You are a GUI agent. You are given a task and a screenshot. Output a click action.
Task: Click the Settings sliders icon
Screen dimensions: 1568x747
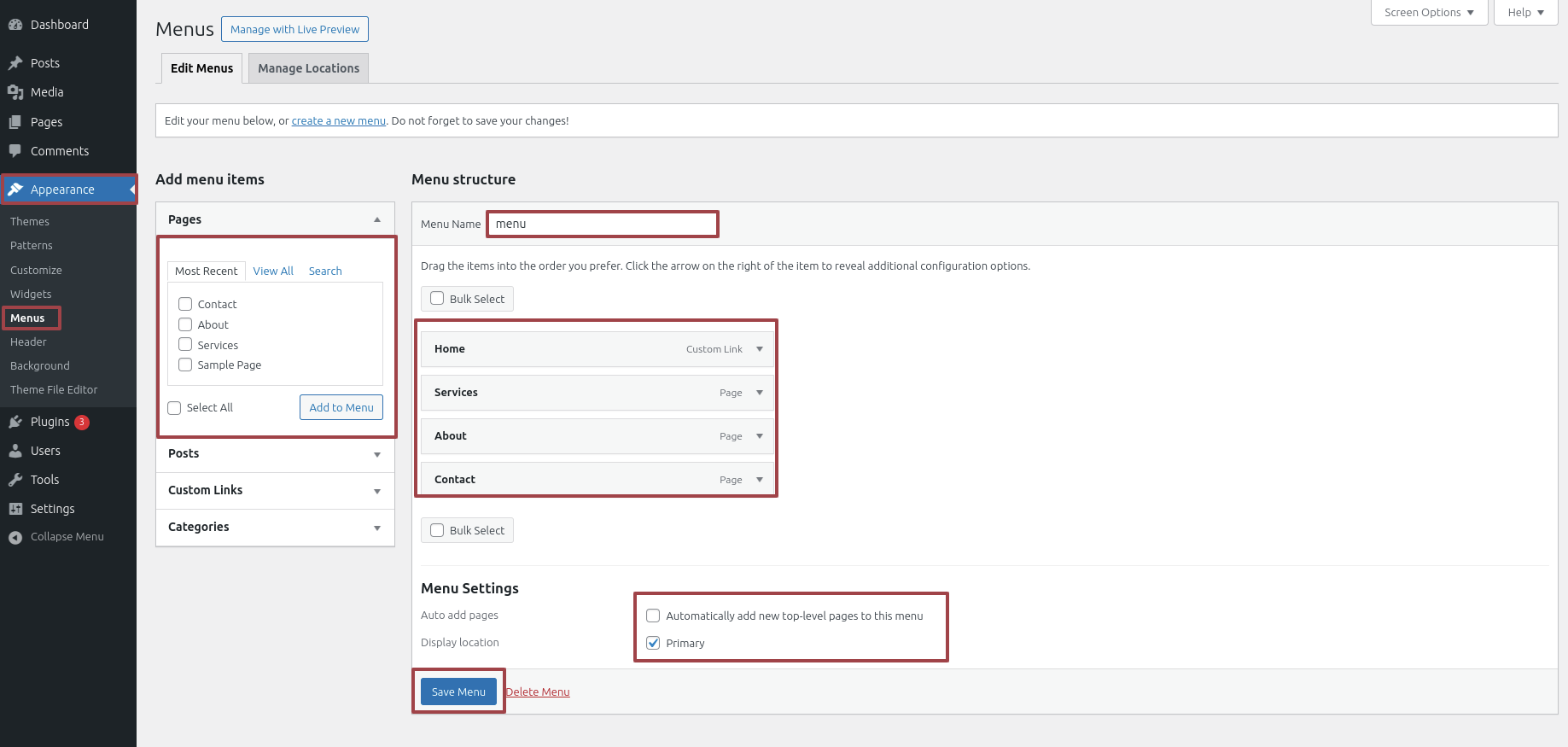click(x=15, y=509)
